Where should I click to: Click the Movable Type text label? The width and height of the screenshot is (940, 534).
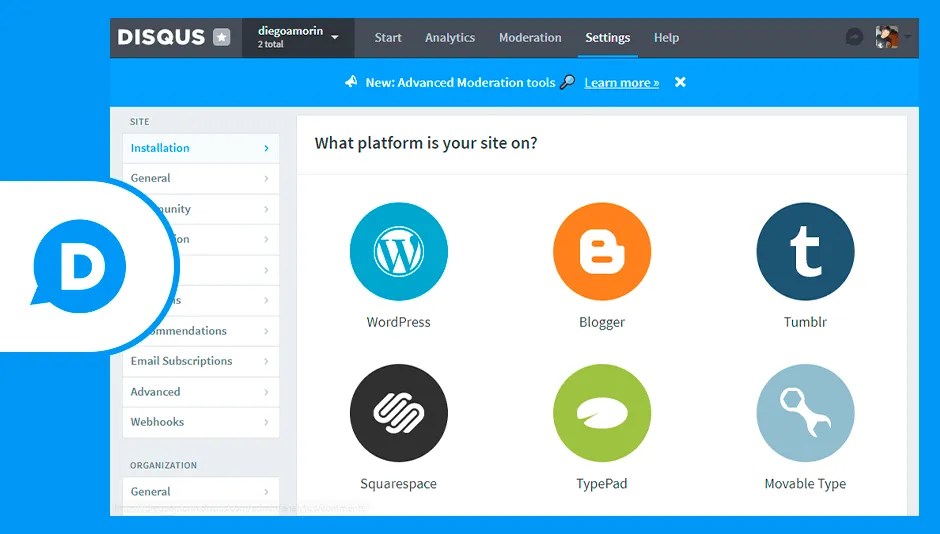805,484
